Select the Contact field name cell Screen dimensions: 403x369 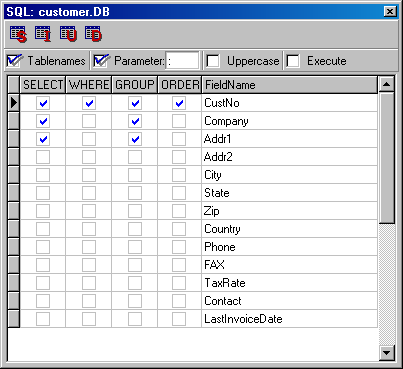(290, 301)
